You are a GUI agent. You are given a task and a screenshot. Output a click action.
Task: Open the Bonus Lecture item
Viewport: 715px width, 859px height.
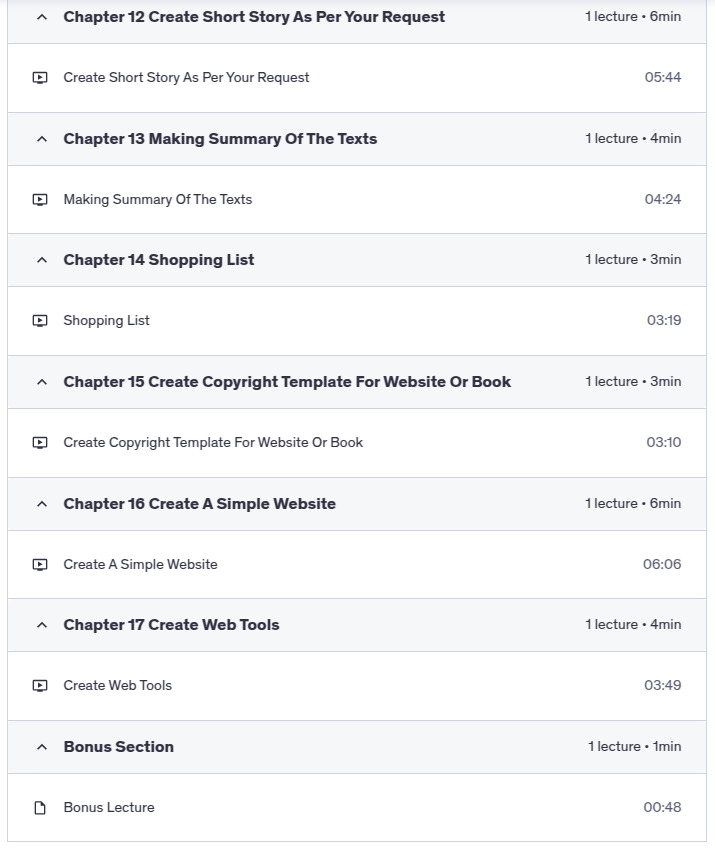pyautogui.click(x=109, y=808)
